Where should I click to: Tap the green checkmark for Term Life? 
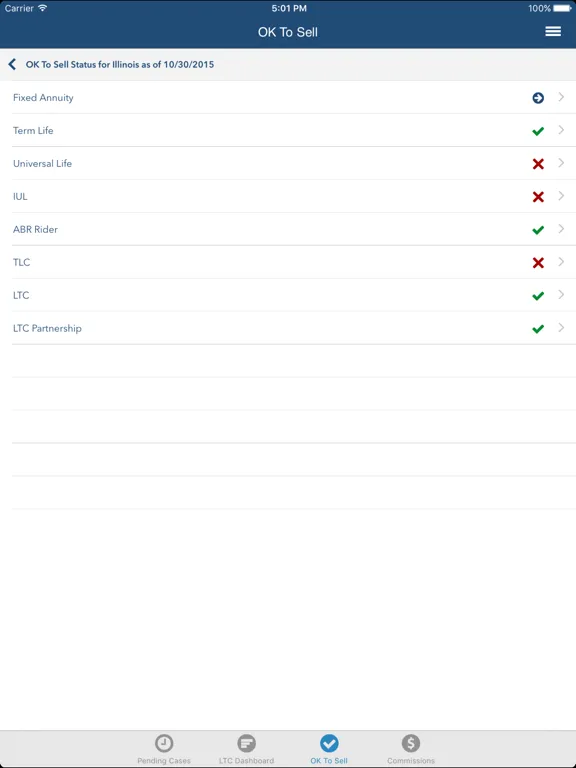point(538,131)
